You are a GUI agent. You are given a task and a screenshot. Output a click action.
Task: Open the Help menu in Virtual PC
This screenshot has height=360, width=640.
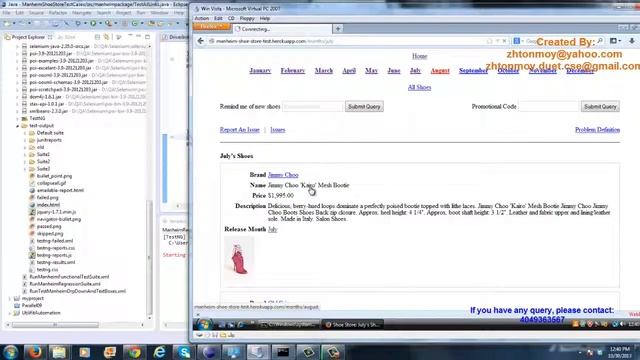click(x=265, y=18)
